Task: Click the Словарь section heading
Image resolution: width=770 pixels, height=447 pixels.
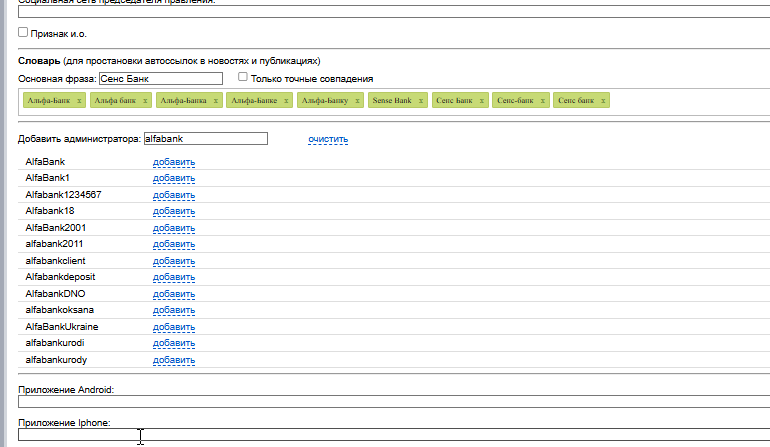Action: click(x=39, y=61)
